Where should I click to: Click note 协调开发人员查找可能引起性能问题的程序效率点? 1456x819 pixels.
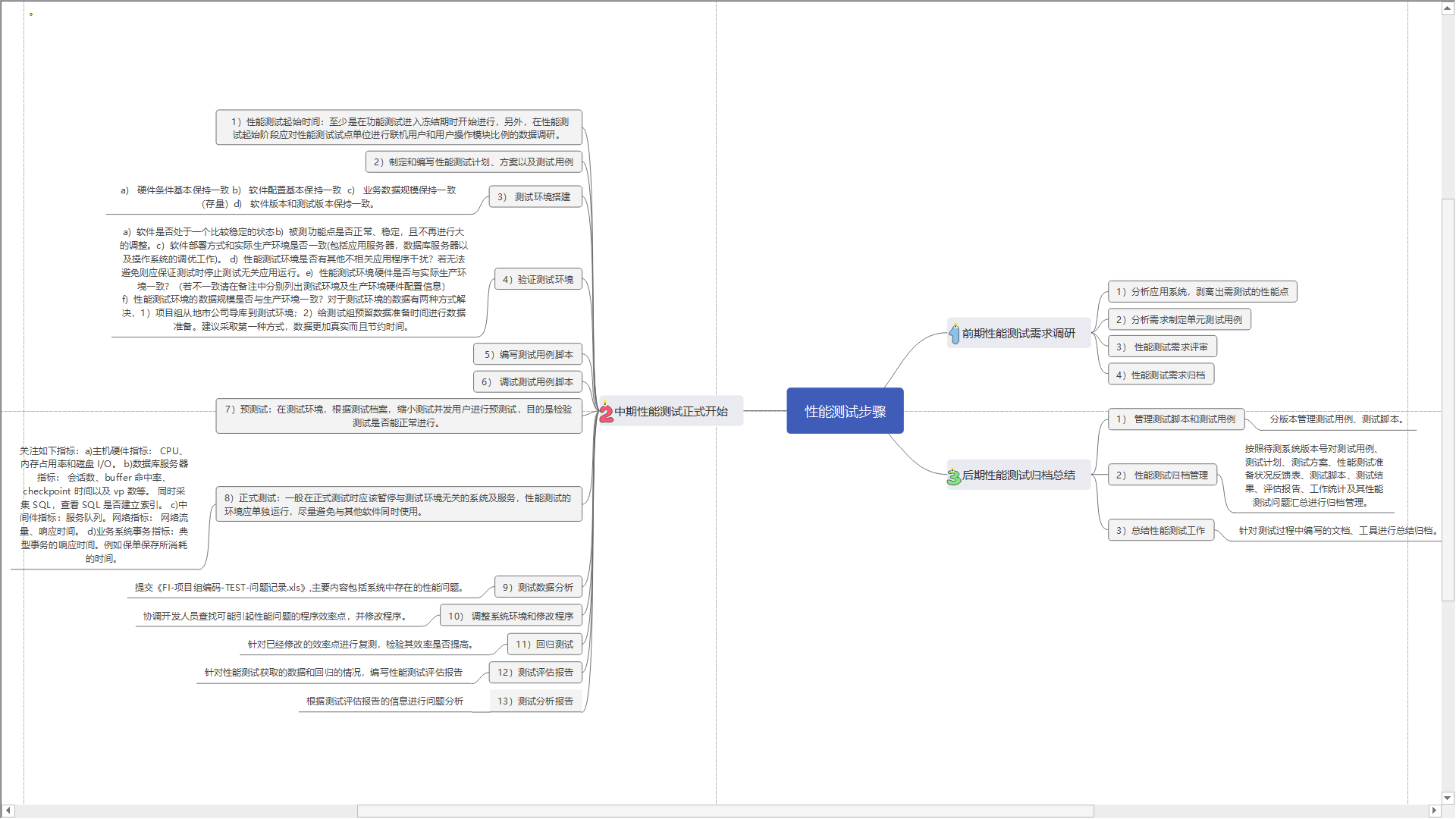coord(275,617)
